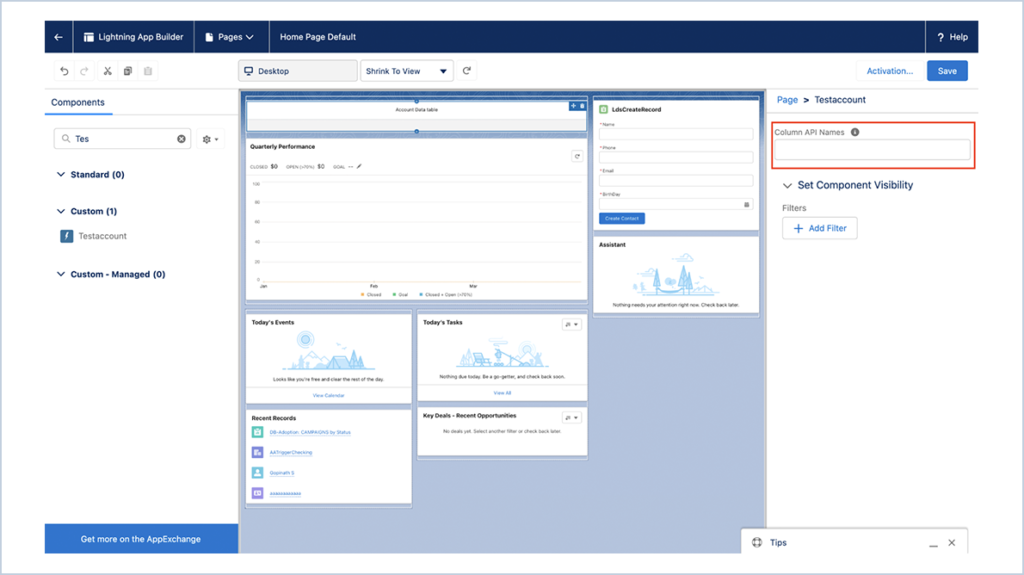Screen dimensions: 1024x575
Task: Paste component from clipboard
Action: (x=148, y=71)
